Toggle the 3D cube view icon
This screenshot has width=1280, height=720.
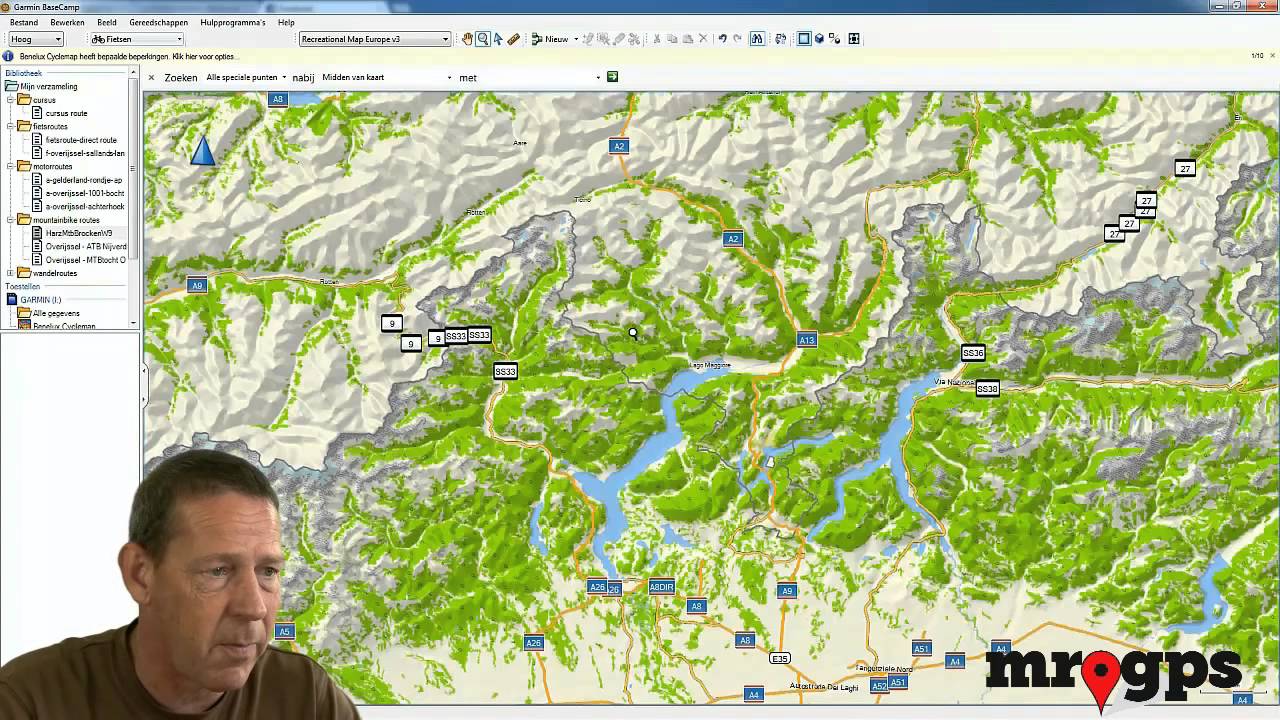click(x=819, y=39)
